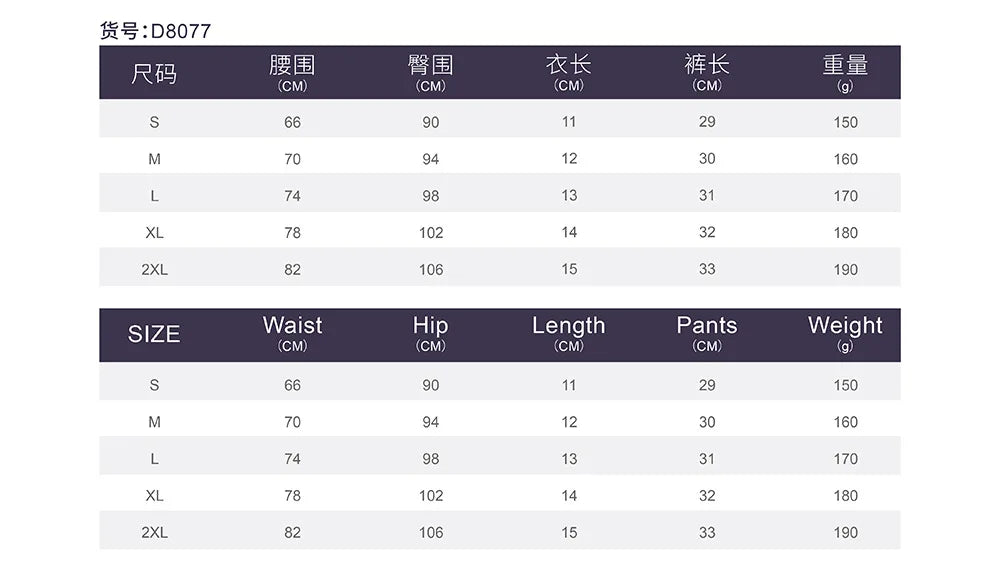This screenshot has height=573, width=1000.
Task: Select the Waist column header
Action: coord(292,334)
